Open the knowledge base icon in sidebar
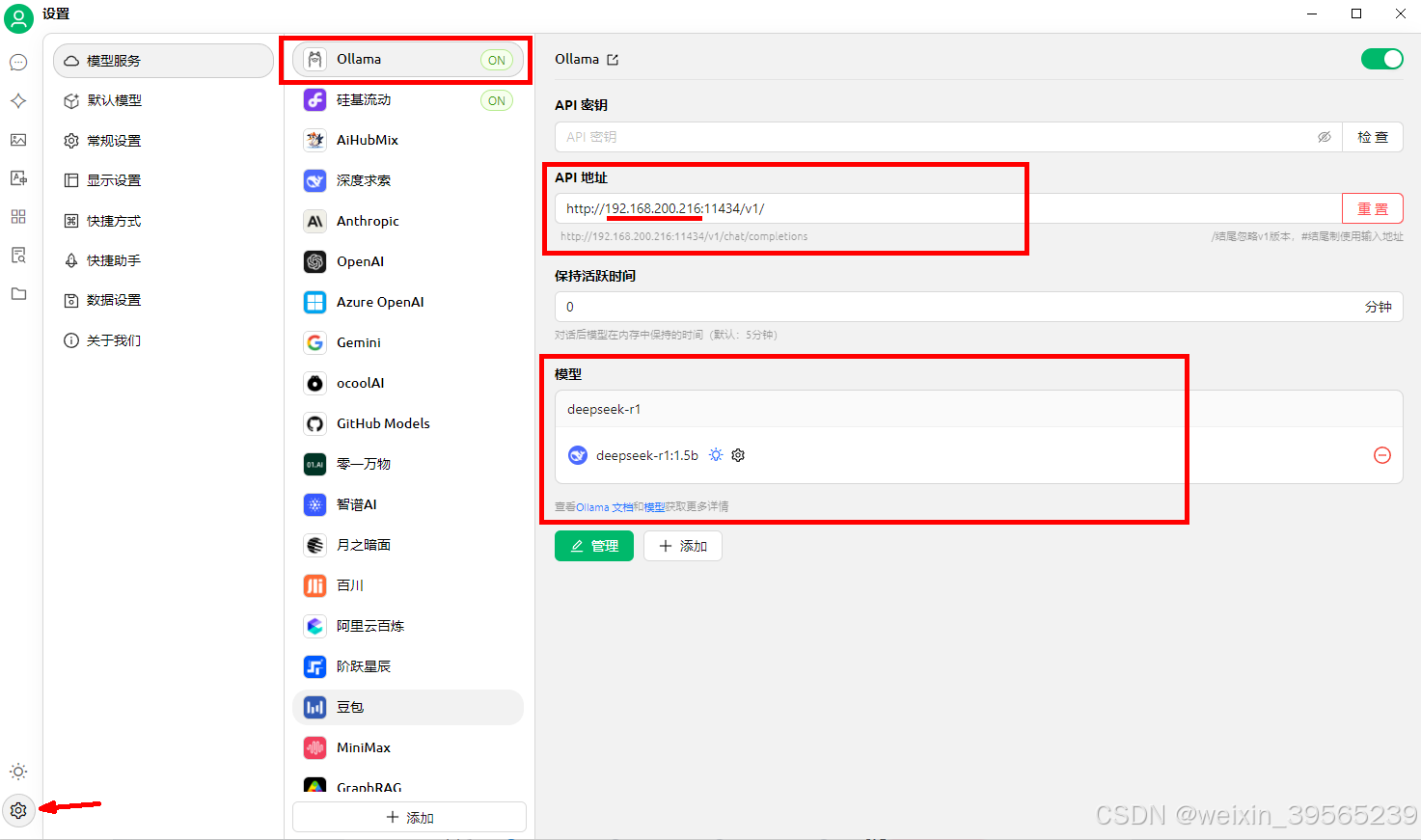This screenshot has width=1421, height=840. click(x=18, y=256)
